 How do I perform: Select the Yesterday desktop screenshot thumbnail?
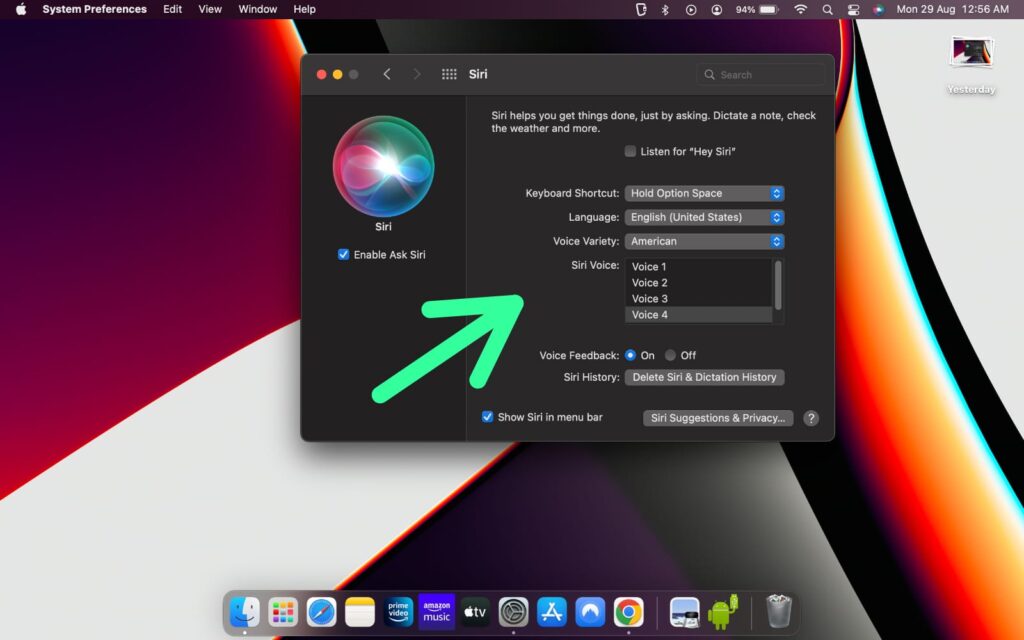point(972,54)
